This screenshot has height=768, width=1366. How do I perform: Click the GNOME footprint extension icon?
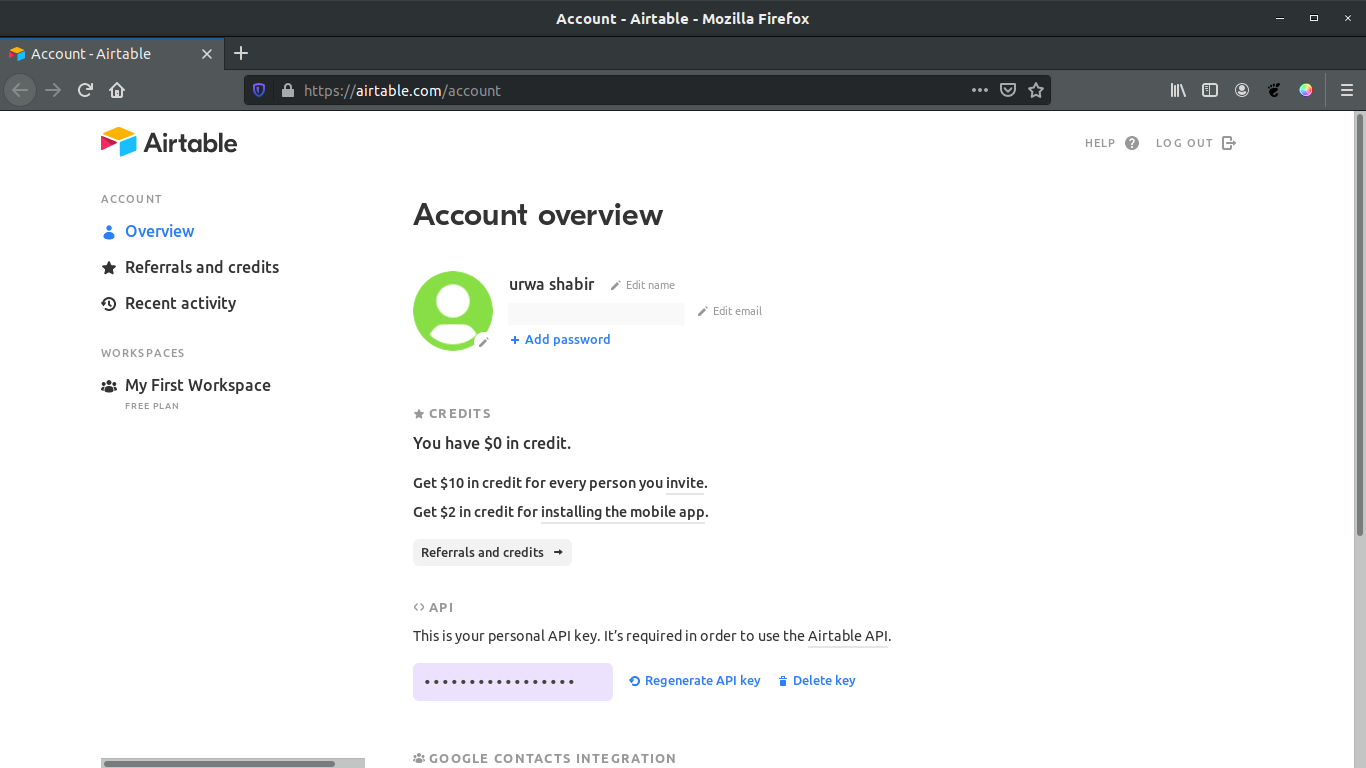[x=1274, y=90]
